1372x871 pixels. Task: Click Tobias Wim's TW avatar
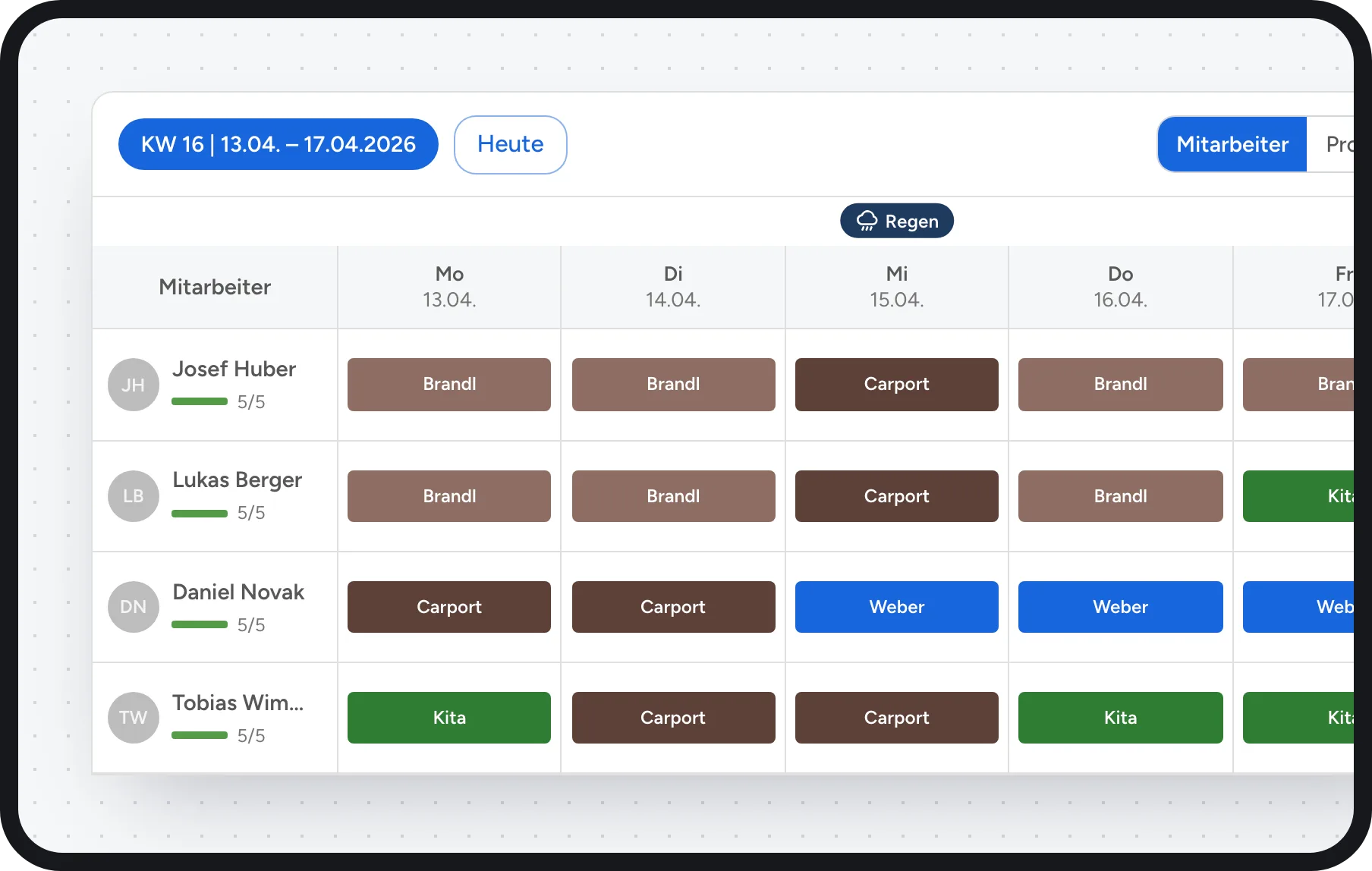click(134, 717)
